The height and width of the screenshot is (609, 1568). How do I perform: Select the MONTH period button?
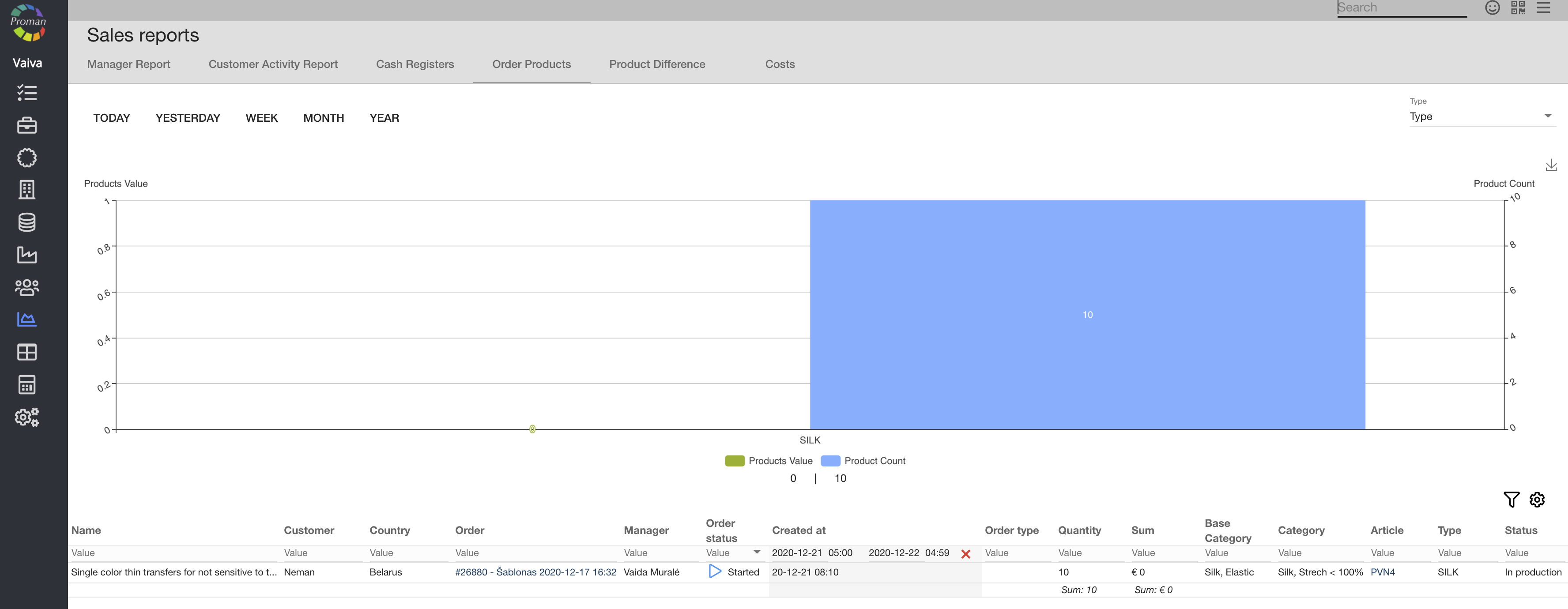pos(323,118)
